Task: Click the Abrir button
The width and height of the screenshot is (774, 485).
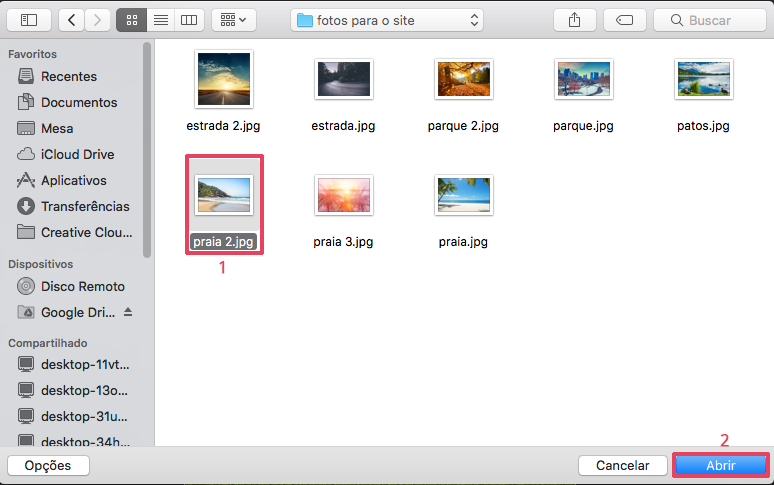Action: click(x=721, y=465)
